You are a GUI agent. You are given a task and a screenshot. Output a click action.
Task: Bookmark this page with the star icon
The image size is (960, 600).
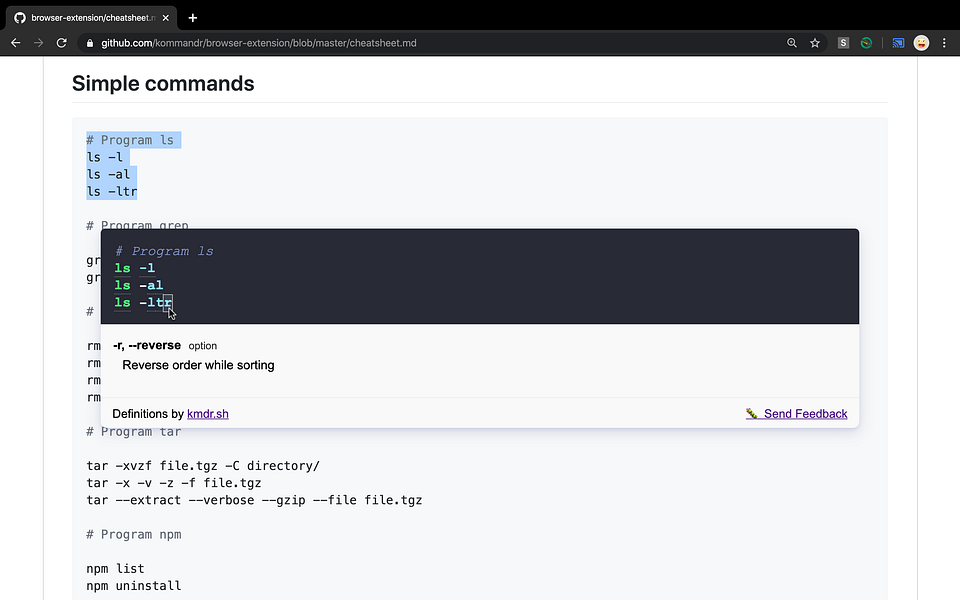tap(815, 43)
